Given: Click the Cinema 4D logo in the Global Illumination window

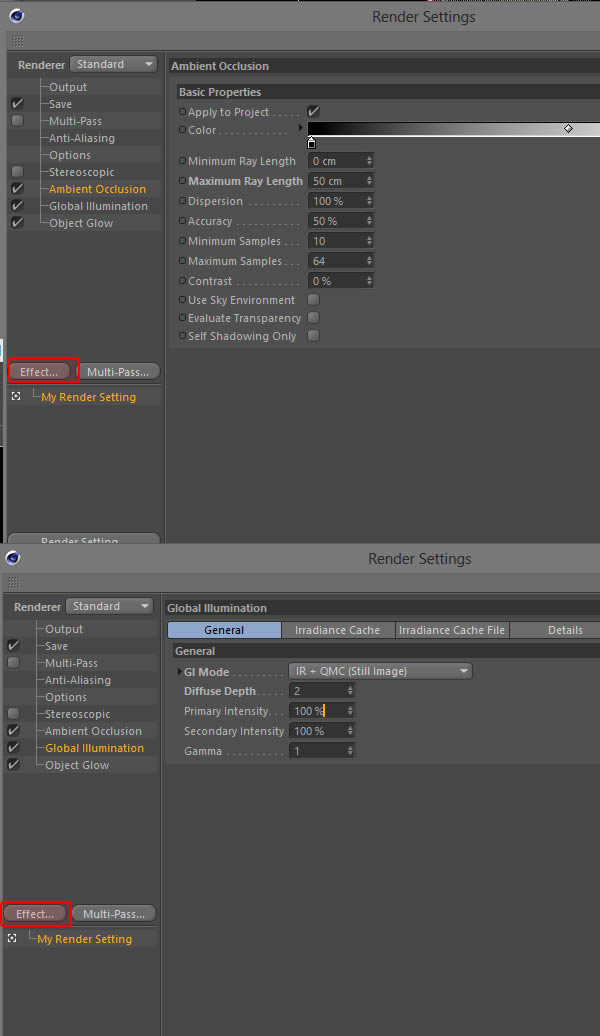Looking at the screenshot, I should (13, 558).
